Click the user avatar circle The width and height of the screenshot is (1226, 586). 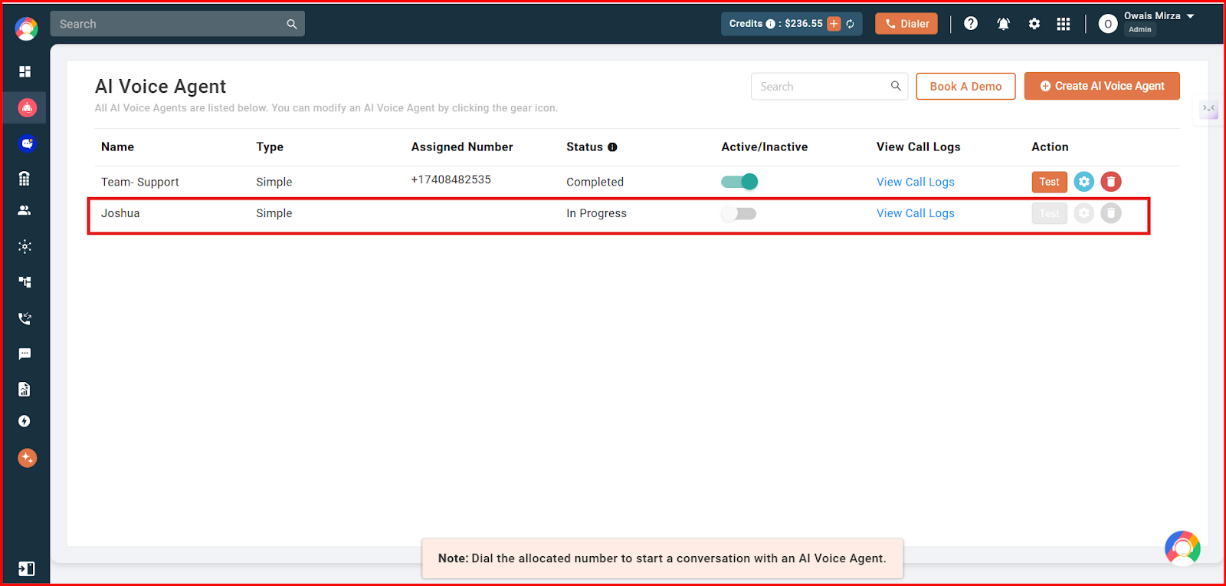[1107, 24]
